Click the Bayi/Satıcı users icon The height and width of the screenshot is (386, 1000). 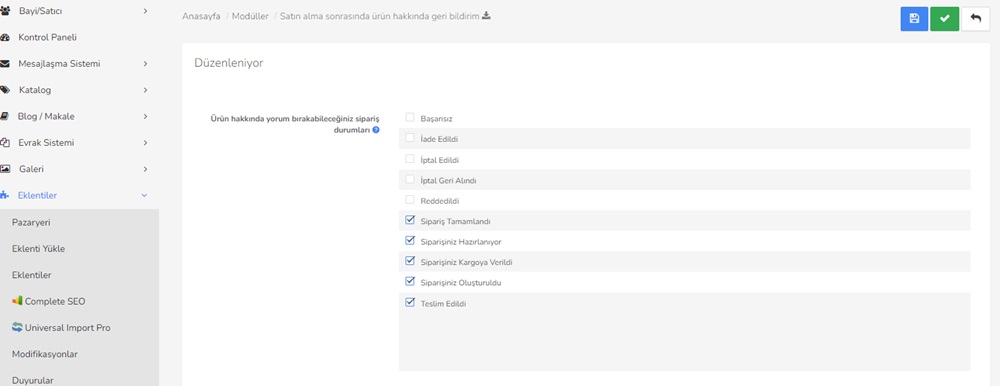point(4,11)
